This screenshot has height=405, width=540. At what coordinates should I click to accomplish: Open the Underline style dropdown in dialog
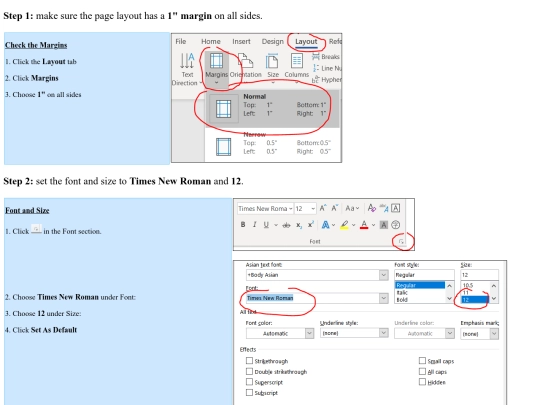(384, 333)
